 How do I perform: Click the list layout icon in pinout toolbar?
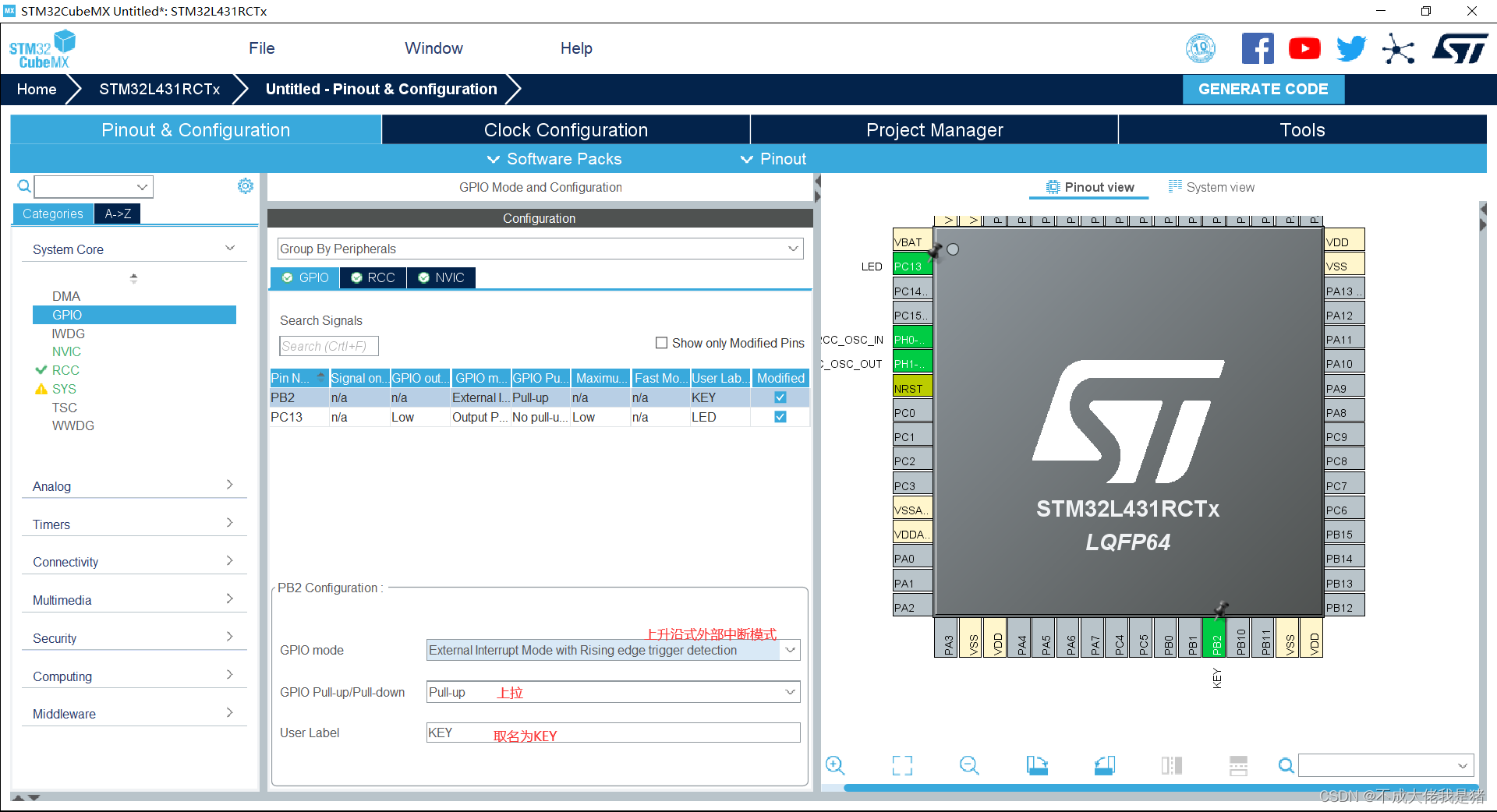click(1238, 765)
